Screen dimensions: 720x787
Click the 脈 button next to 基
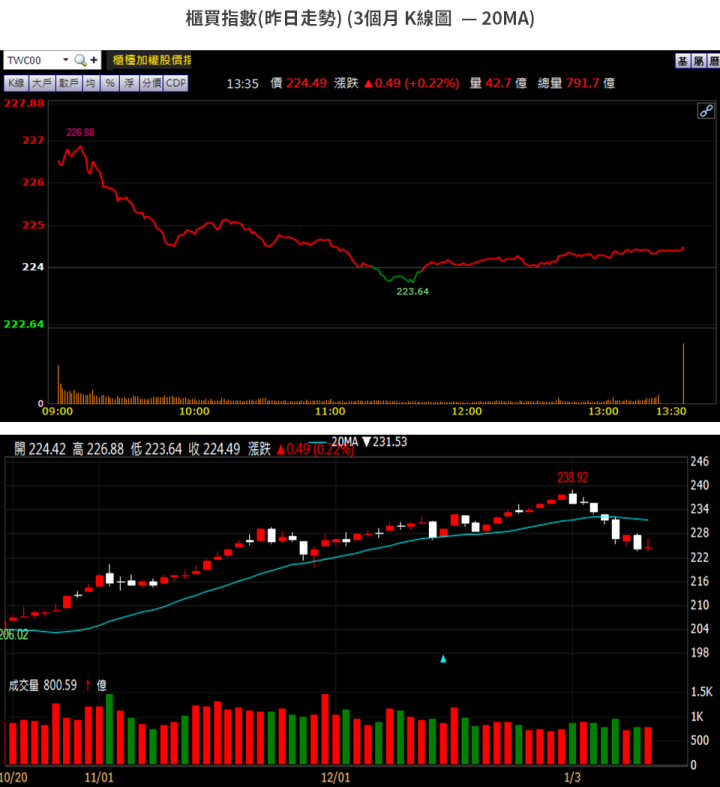[698, 61]
